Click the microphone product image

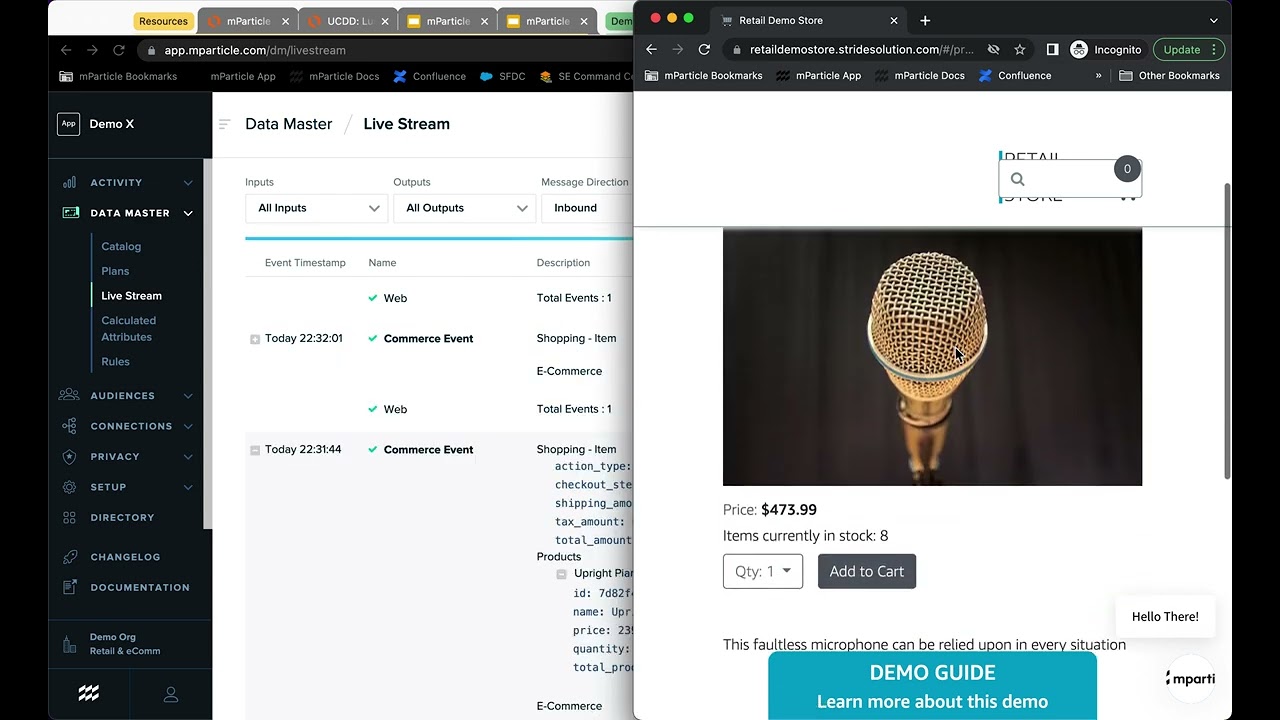(932, 357)
